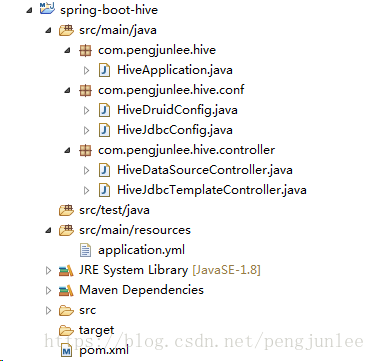
Task: Click the HiveJdbcTemplateController.java file icon
Action: [105, 190]
